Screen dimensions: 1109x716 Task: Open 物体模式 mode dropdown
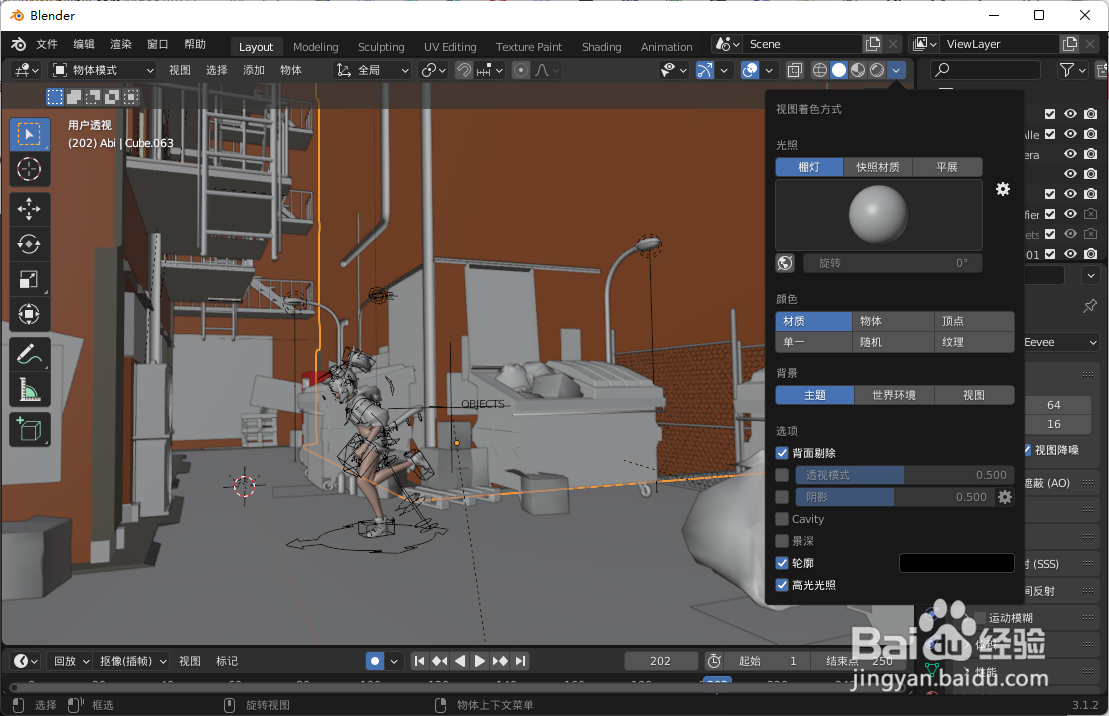tap(103, 70)
